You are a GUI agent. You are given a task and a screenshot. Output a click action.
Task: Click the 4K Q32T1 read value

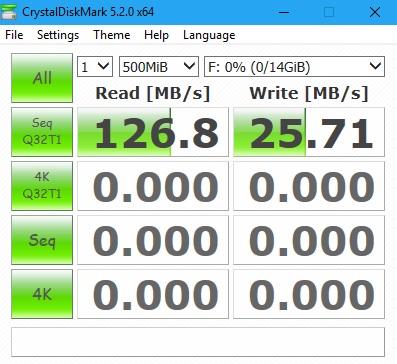click(x=153, y=186)
